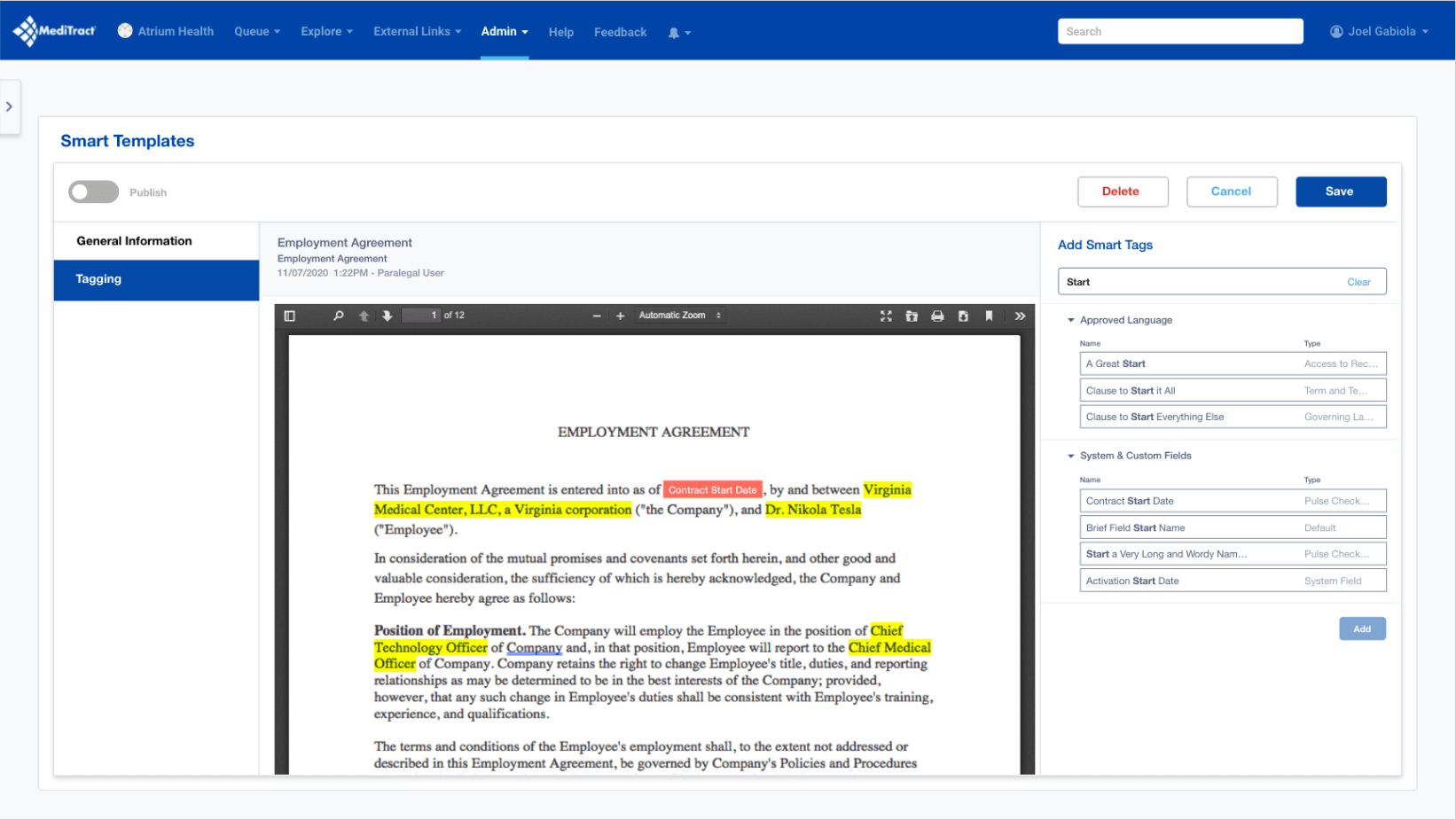Click the MediTract logo
1456x820 pixels.
pos(54,31)
